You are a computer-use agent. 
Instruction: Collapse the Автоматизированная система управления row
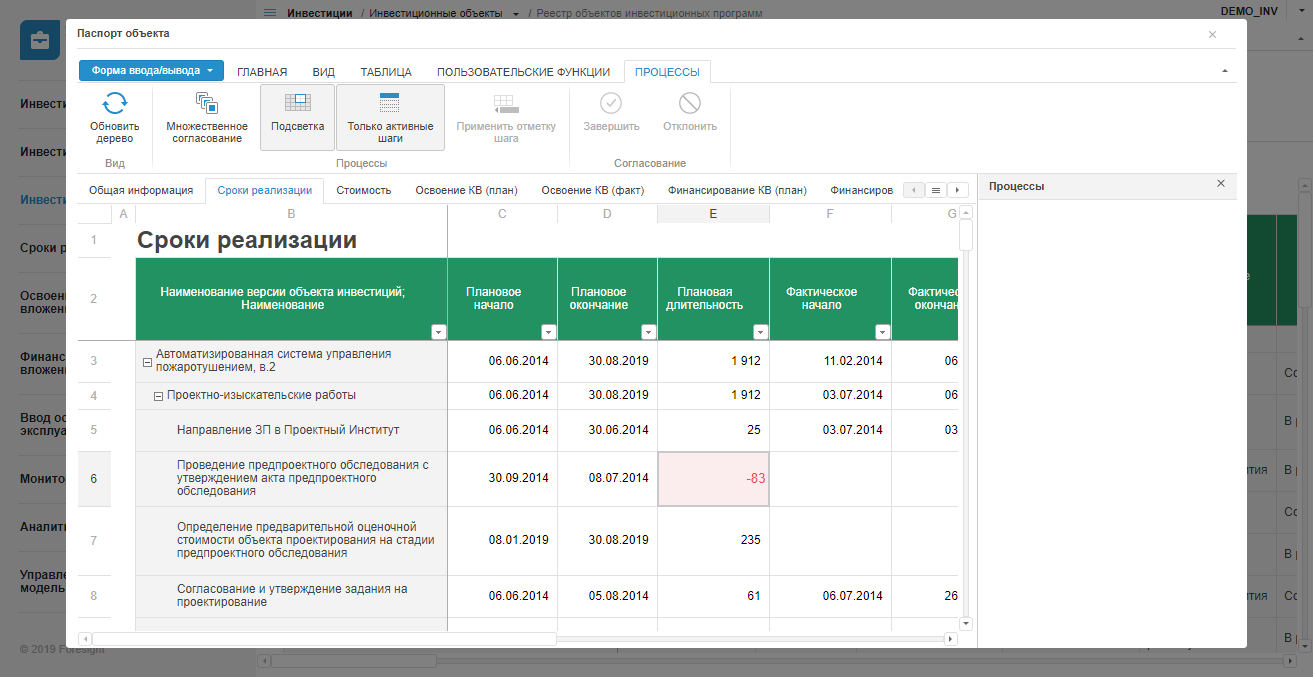147,361
